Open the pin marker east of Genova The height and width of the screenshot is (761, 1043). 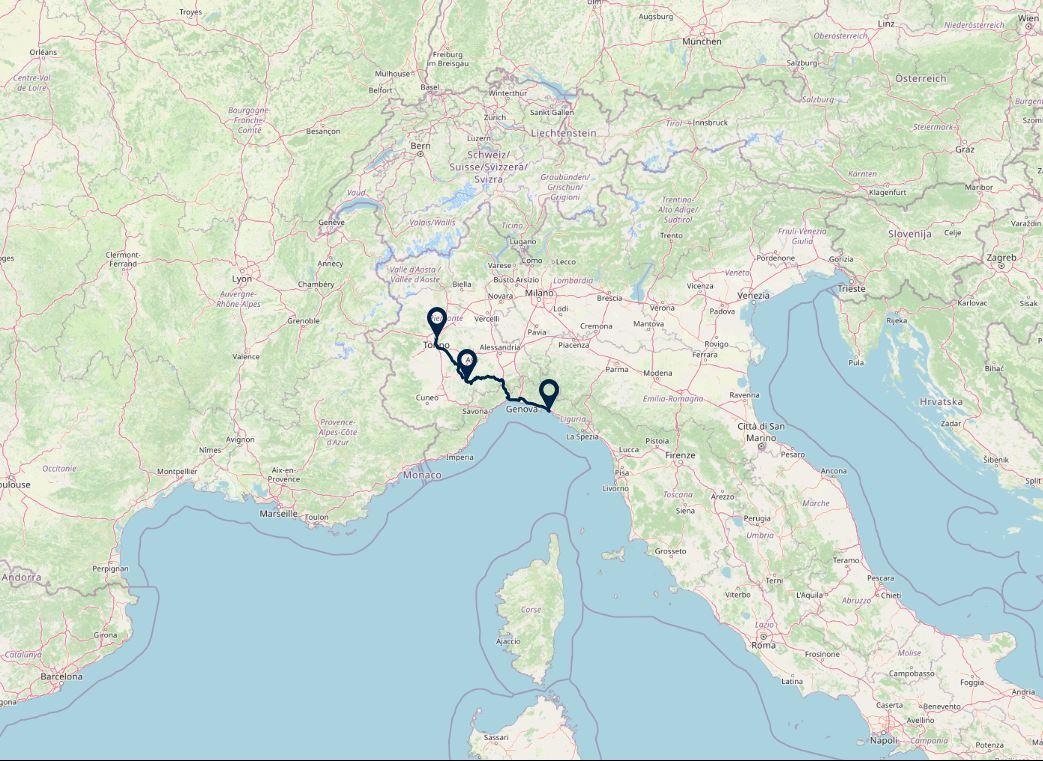pyautogui.click(x=549, y=392)
